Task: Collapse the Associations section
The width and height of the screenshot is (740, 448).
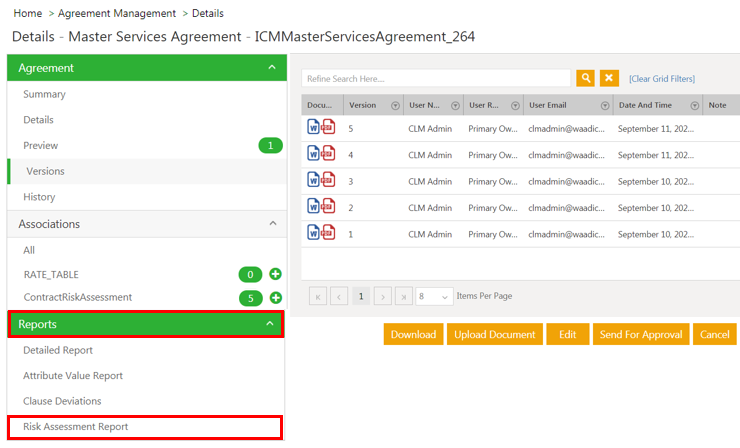Action: (271, 224)
